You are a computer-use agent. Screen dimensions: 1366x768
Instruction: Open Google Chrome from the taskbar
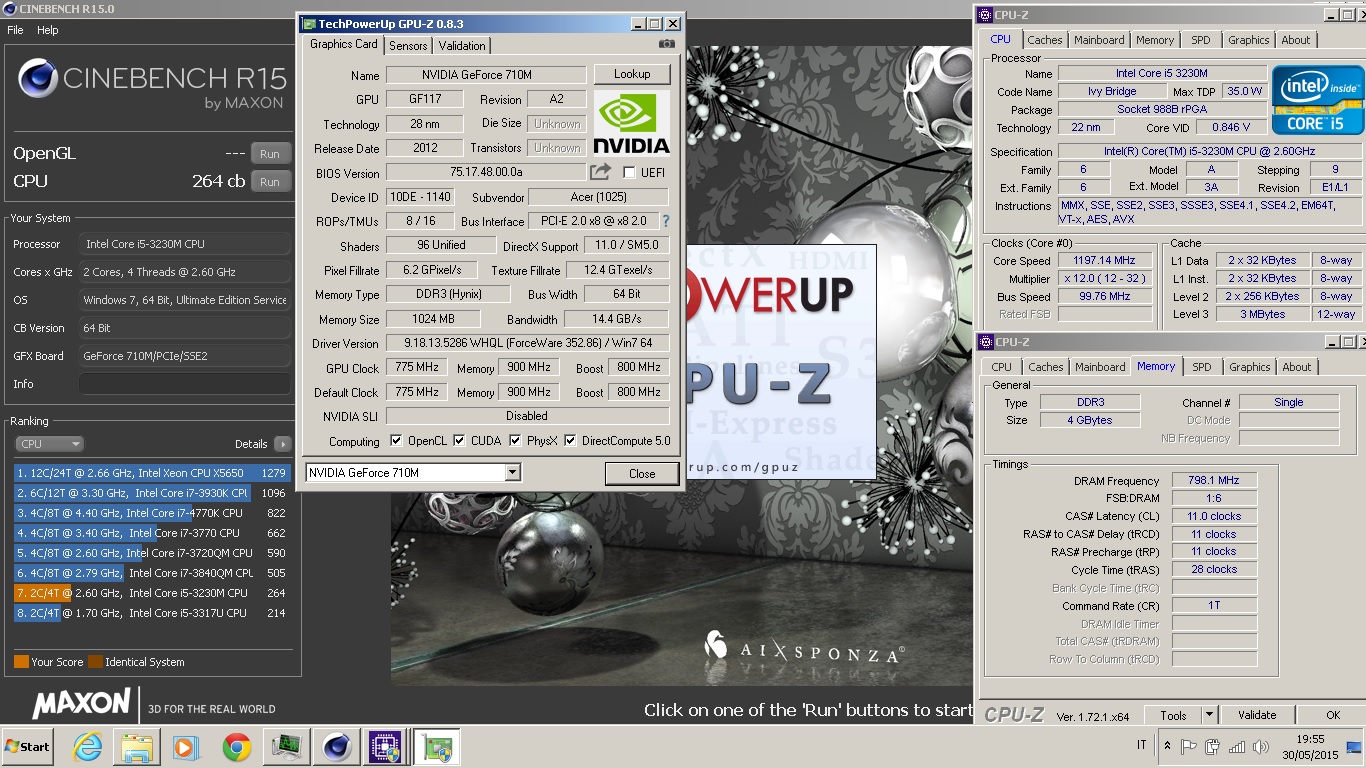coord(236,747)
